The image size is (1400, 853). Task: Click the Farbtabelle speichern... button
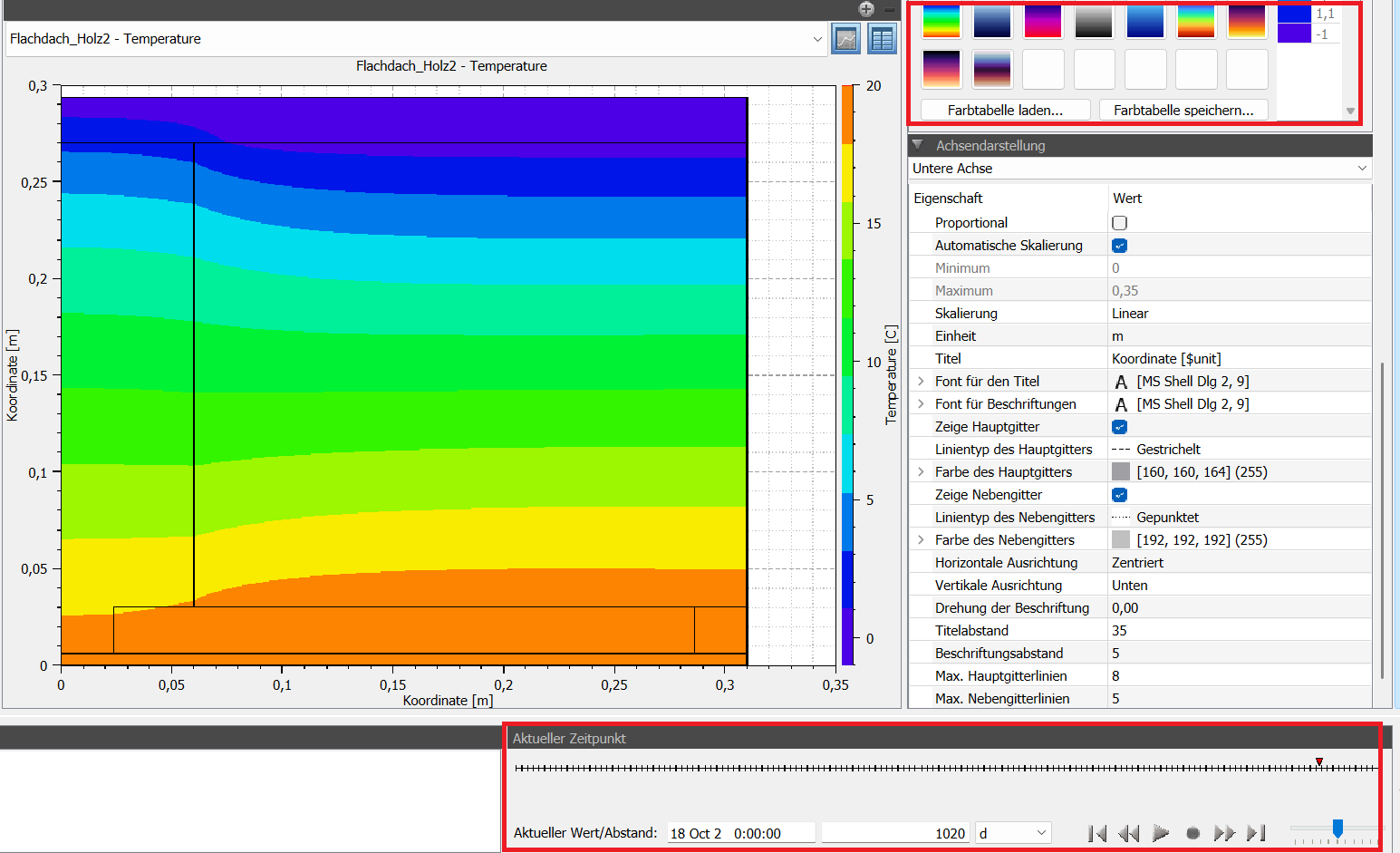1184,110
